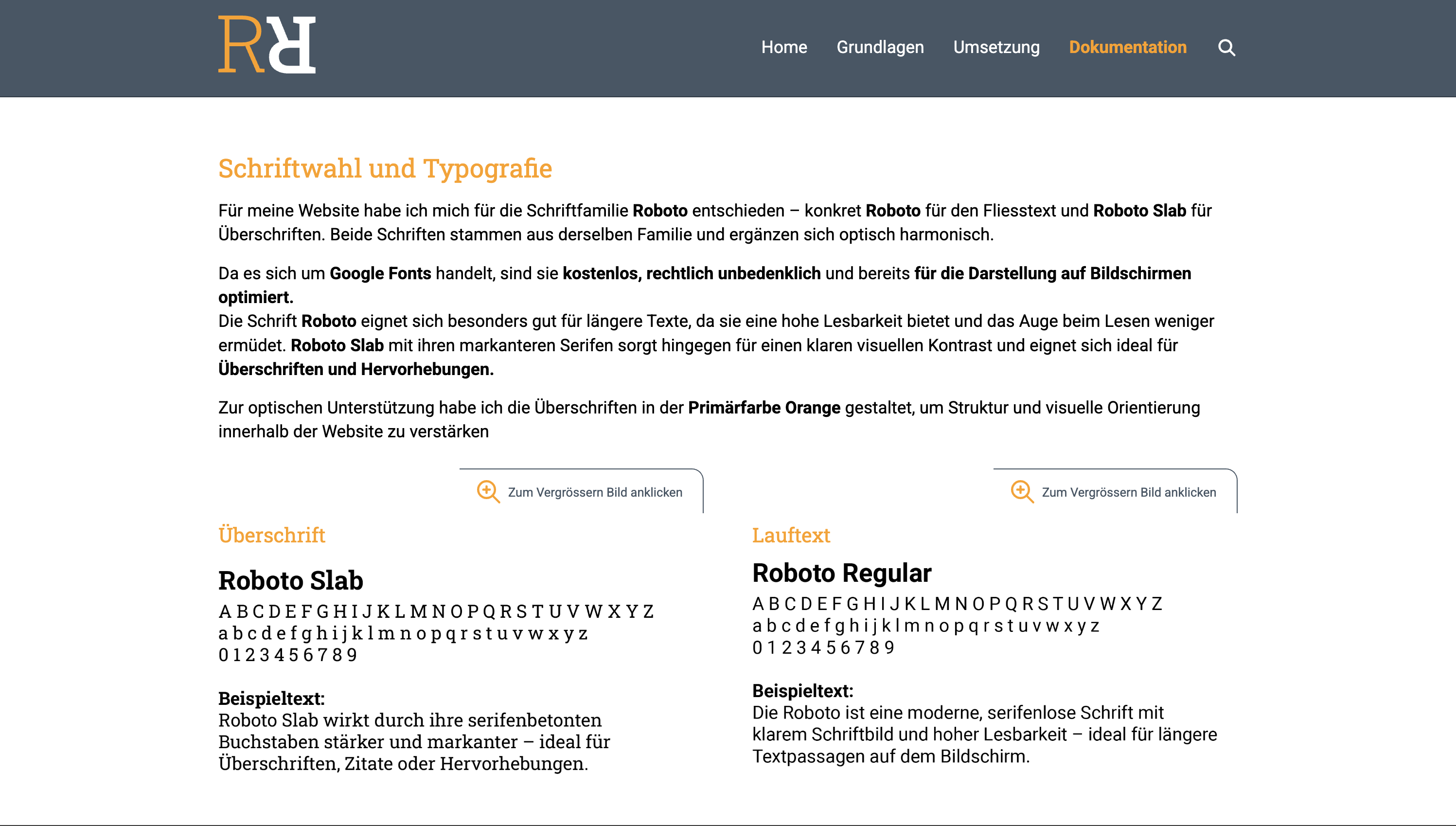
Task: Click the 'Schriftwahl und Typografie' title
Action: [x=385, y=168]
